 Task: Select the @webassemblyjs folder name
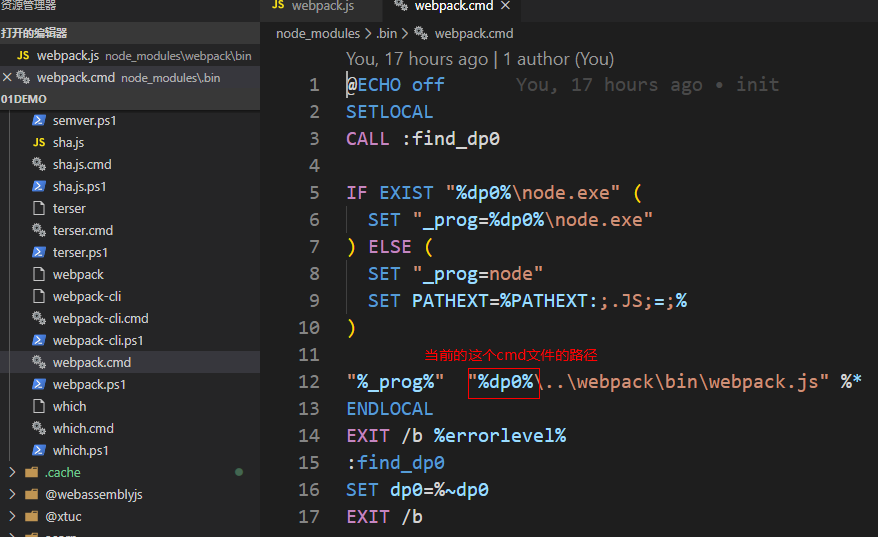94,494
